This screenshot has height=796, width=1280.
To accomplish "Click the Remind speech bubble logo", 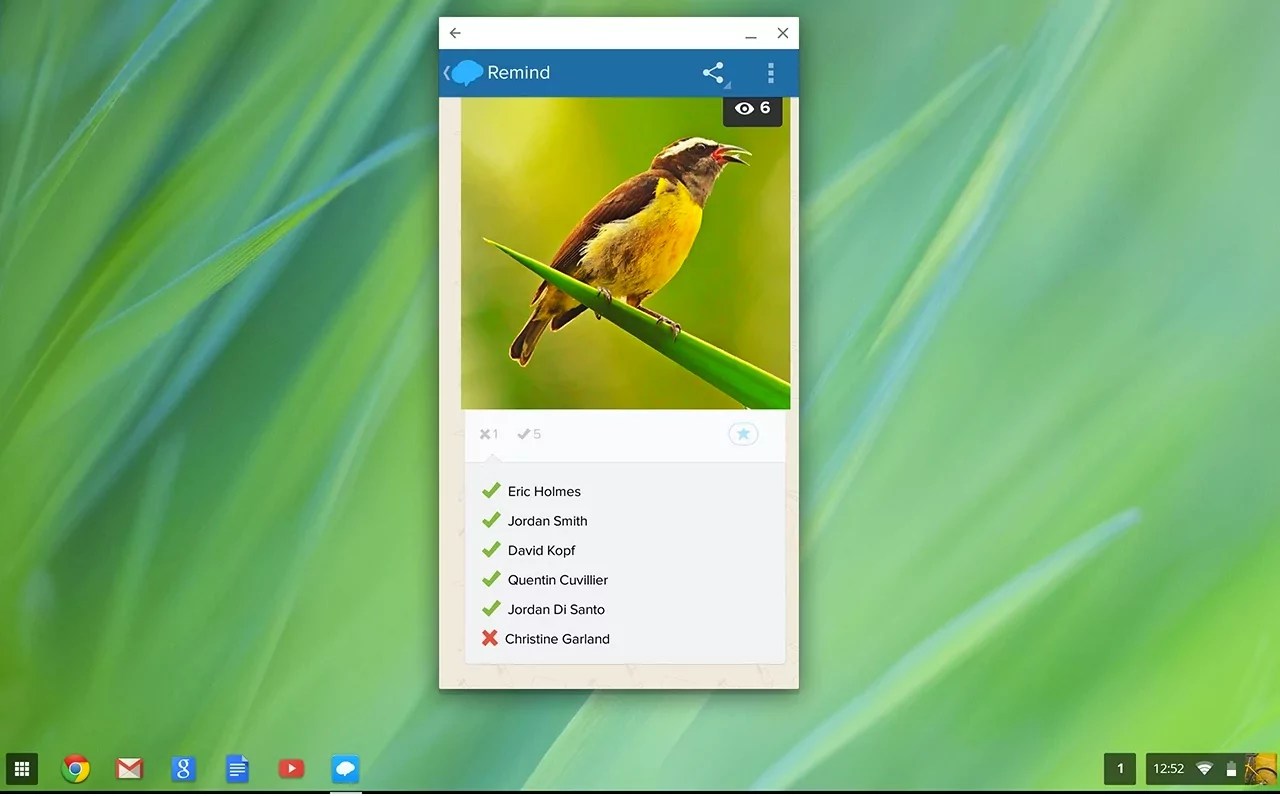I will [466, 72].
